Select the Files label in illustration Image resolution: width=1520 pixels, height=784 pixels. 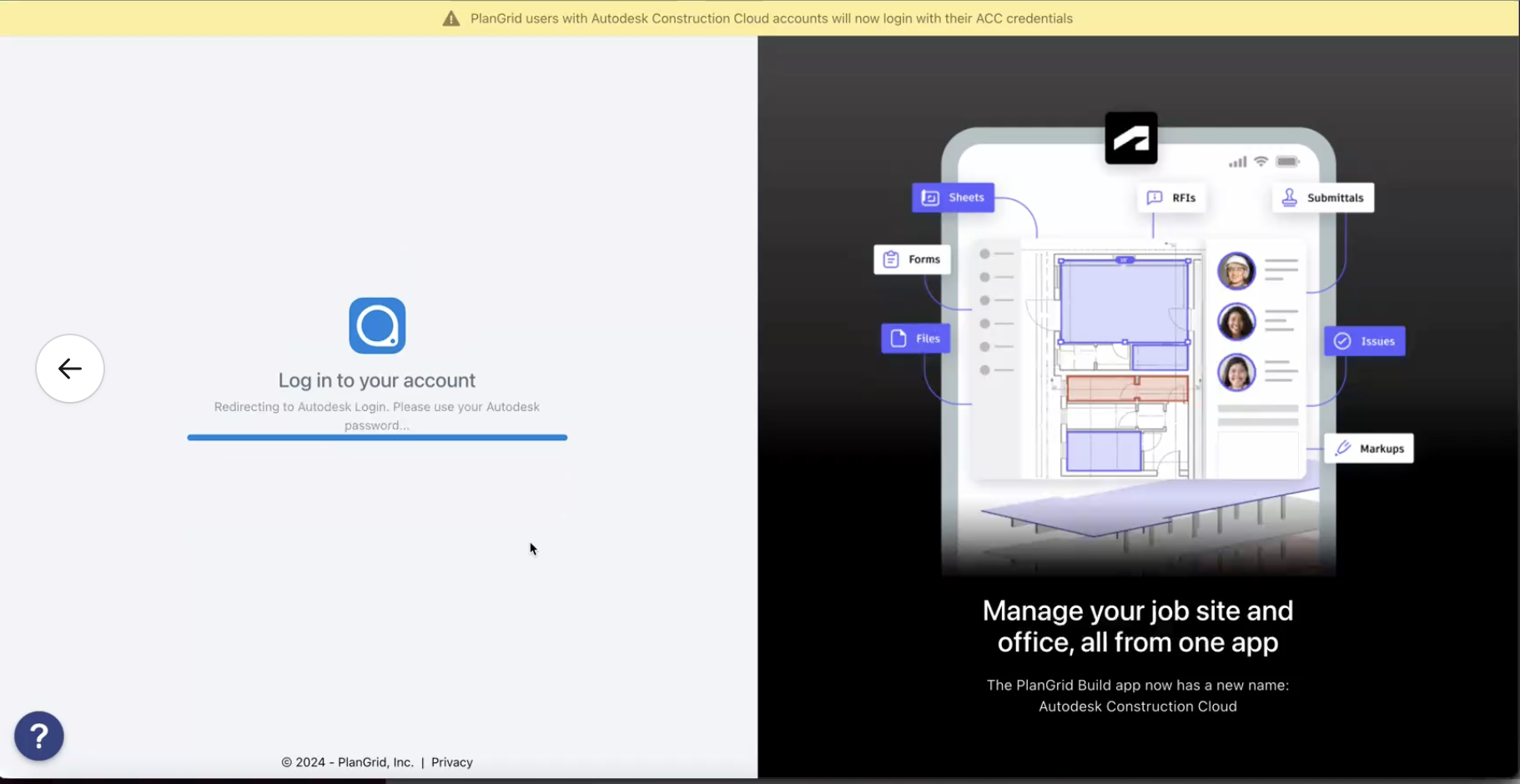click(916, 339)
